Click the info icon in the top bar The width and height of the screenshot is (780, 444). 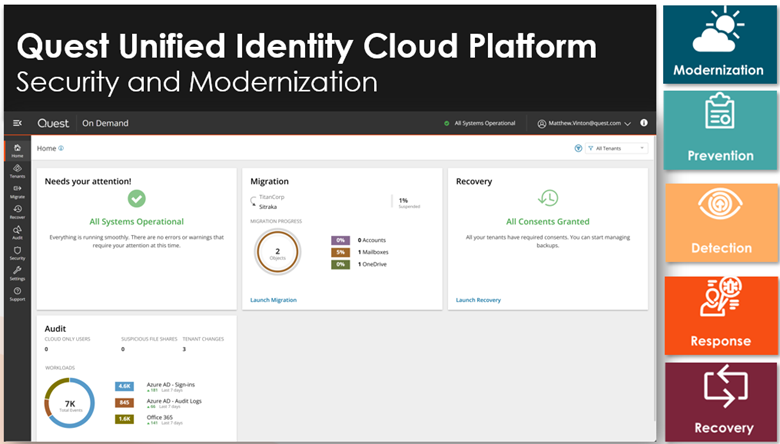(x=644, y=123)
